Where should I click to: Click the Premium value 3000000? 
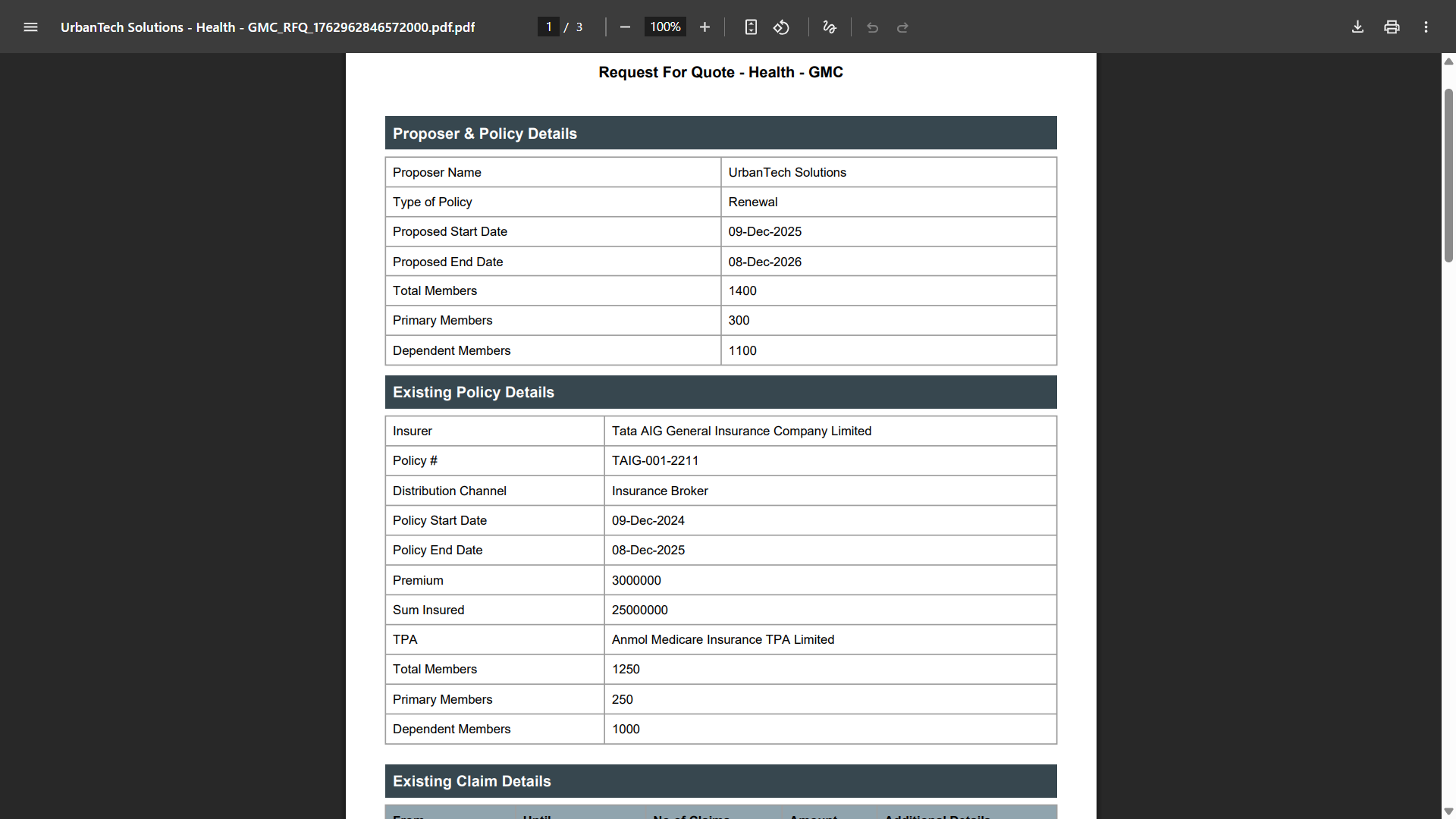(x=636, y=580)
